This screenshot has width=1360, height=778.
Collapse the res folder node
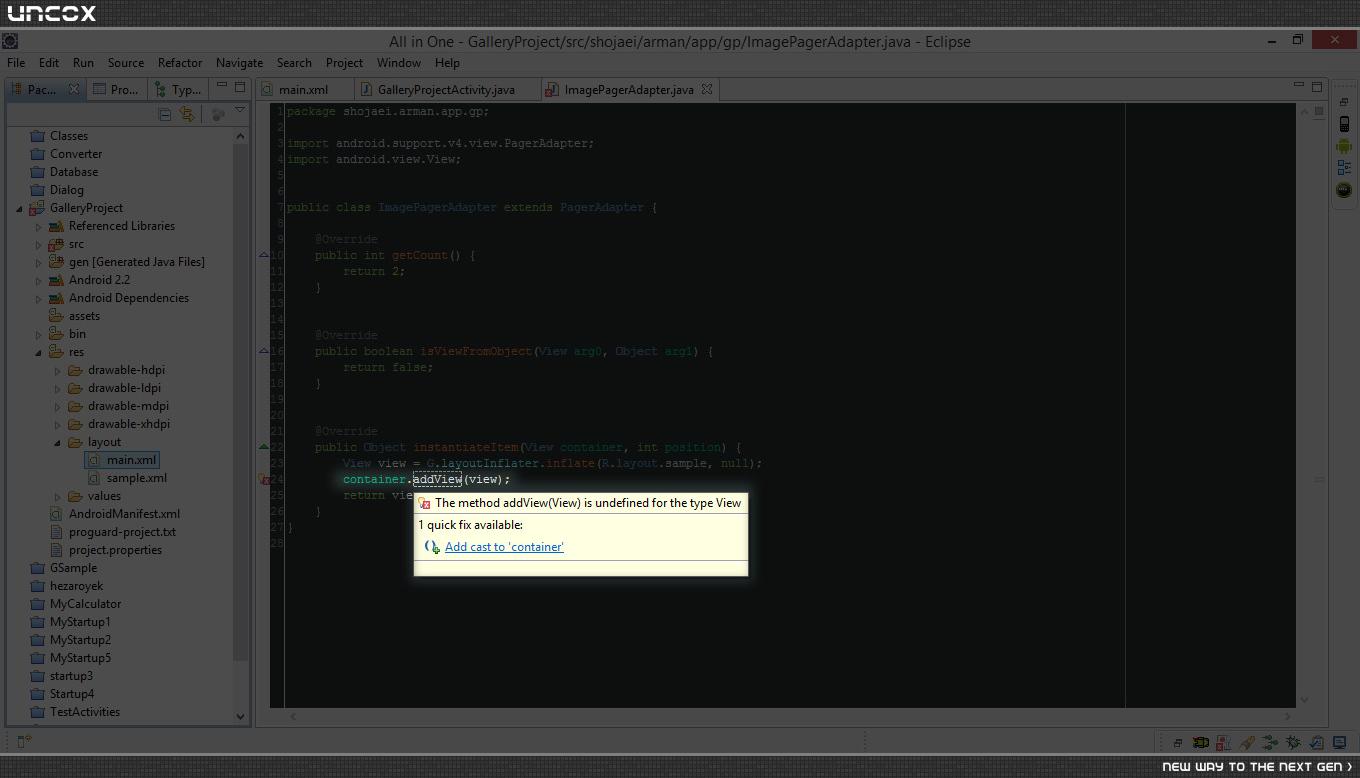(x=38, y=352)
